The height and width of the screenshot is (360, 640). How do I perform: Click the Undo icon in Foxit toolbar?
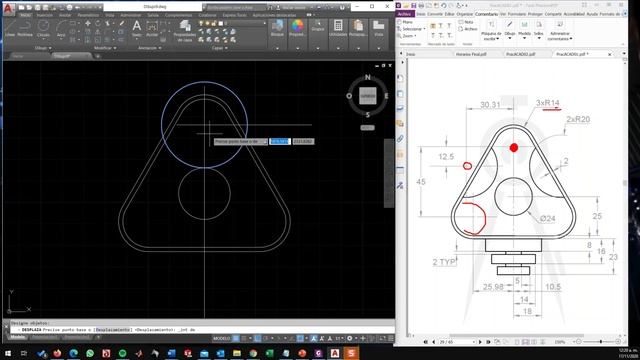(444, 5)
